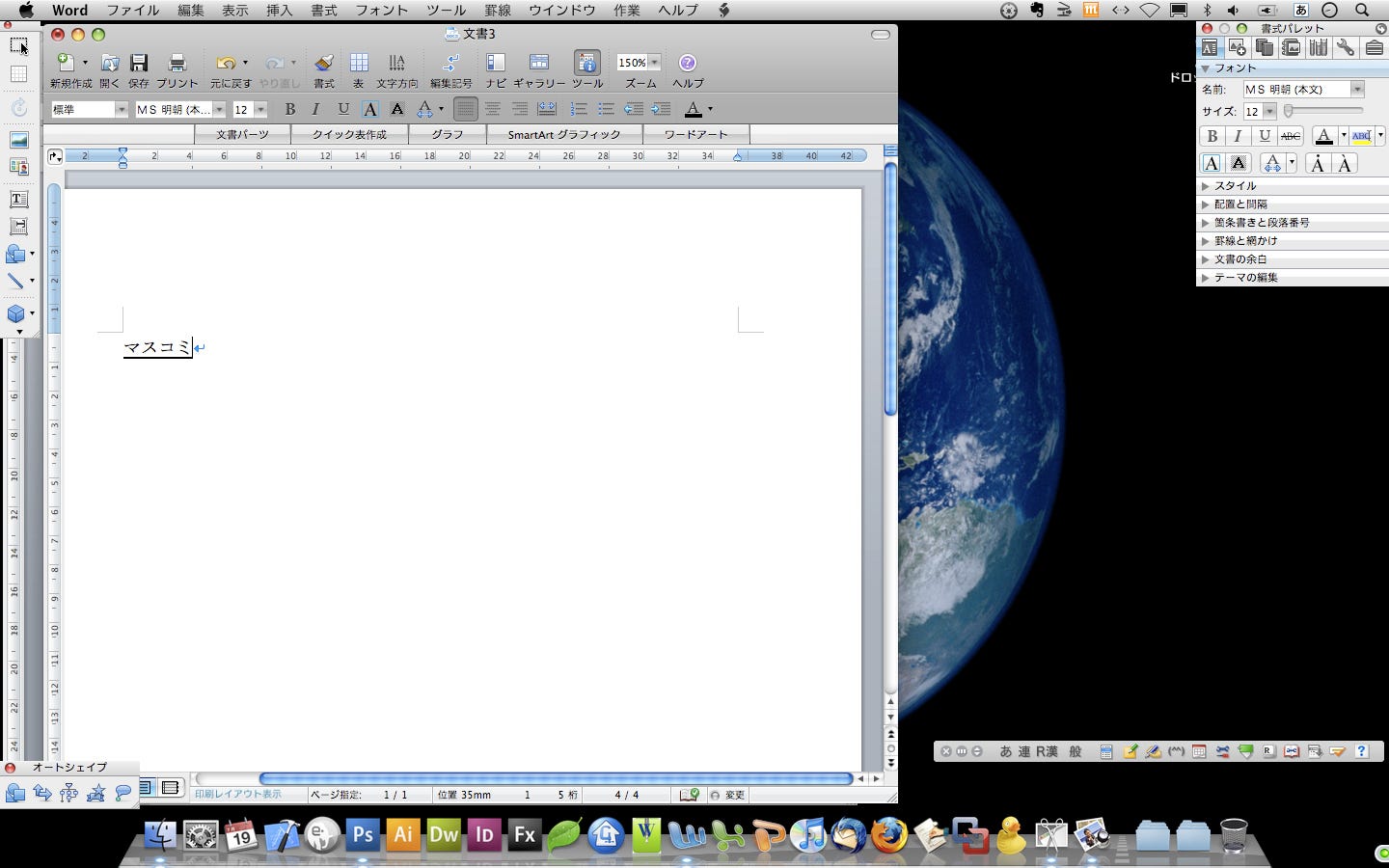The image size is (1389, 868).
Task: Insert a table using the 表 icon
Action: click(359, 63)
